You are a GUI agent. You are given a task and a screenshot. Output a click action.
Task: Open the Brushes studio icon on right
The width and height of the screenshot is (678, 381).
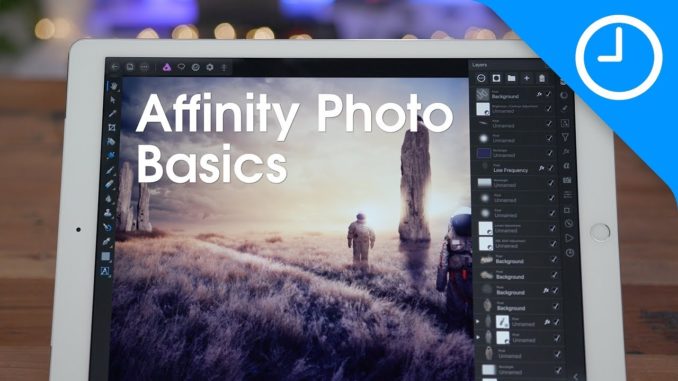(x=564, y=109)
